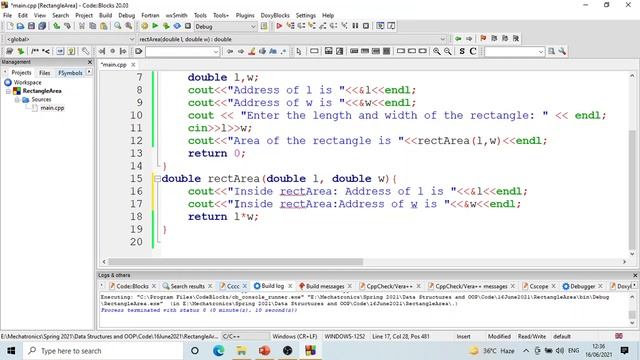Open the <global> scope dropdown
Screen dimensions: 640x360
click(132, 39)
